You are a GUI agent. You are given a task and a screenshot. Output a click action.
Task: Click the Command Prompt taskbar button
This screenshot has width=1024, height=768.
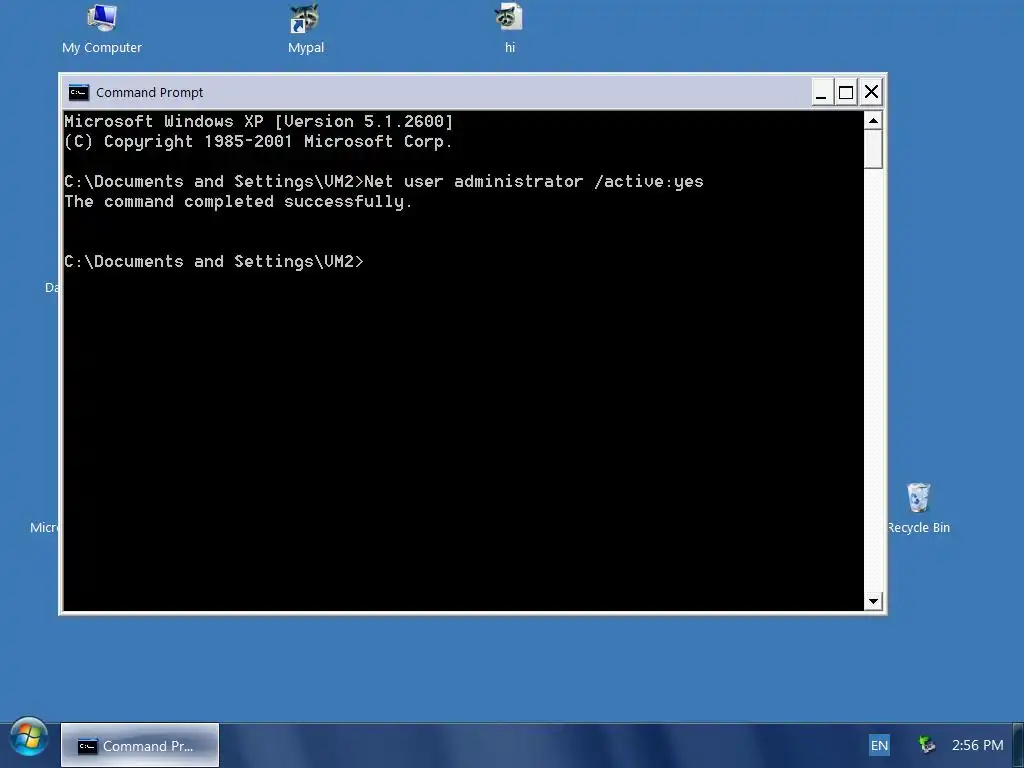140,745
